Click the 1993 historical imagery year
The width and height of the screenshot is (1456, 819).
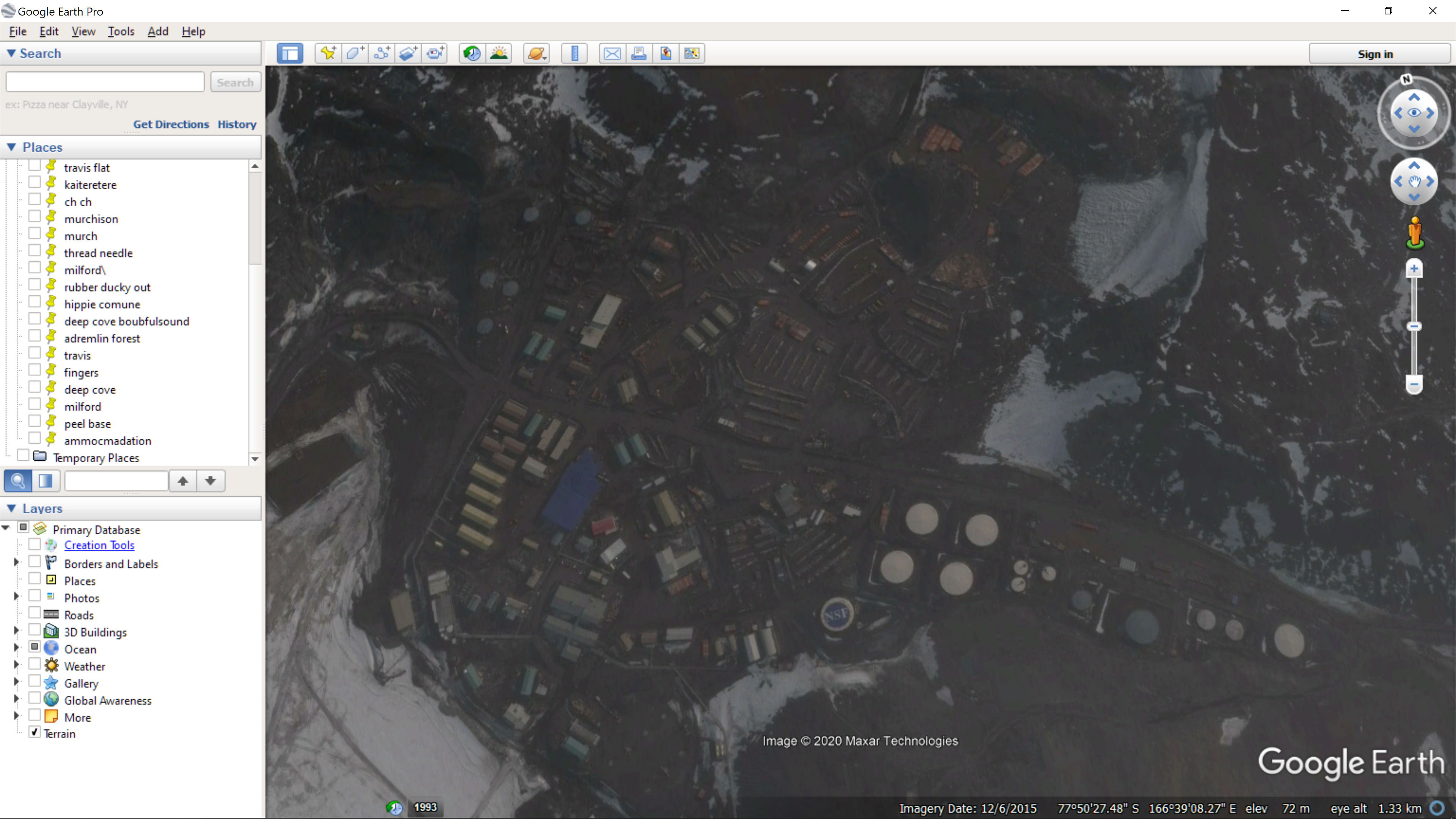tap(425, 807)
